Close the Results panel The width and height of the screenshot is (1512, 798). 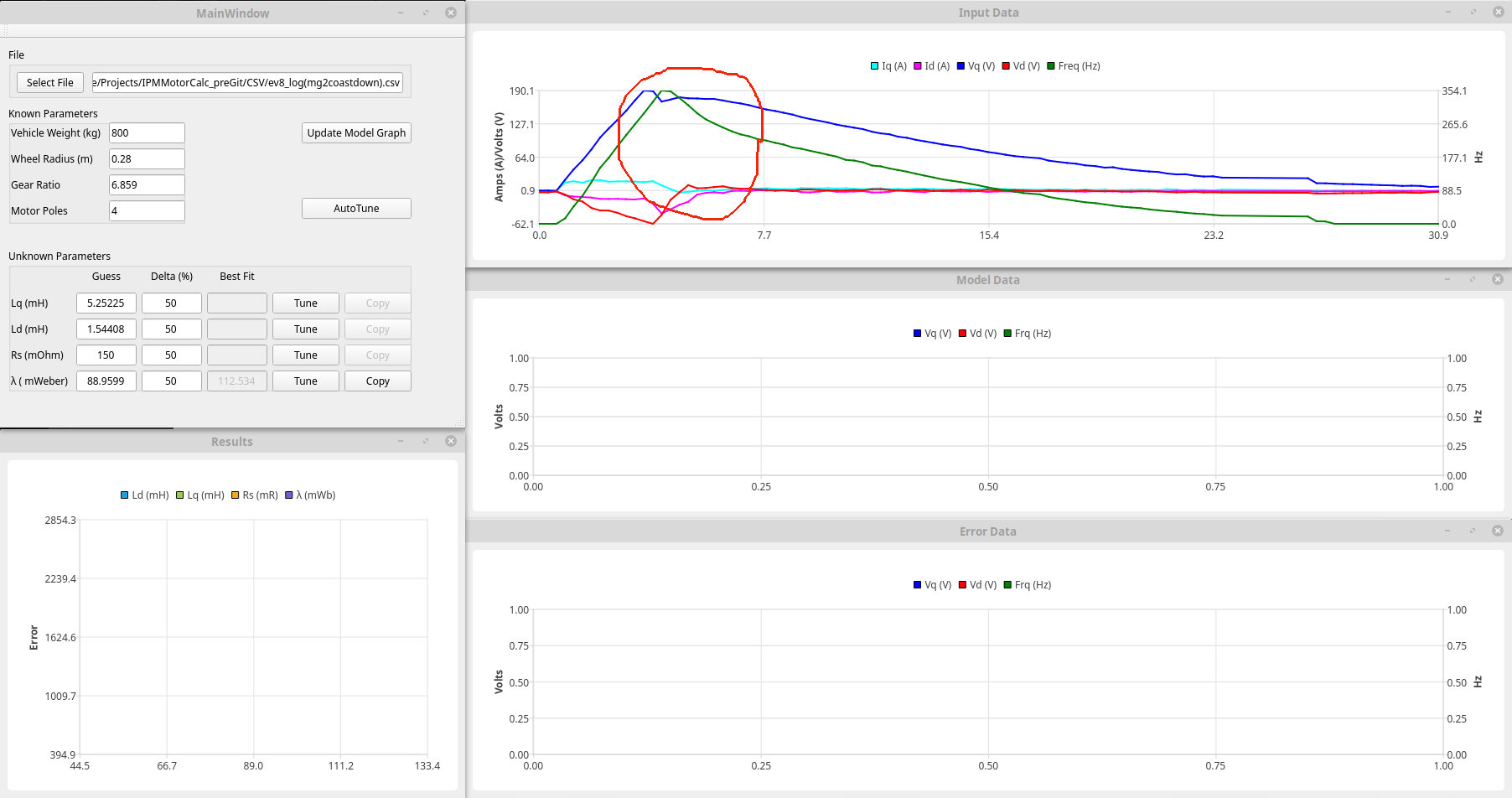[x=451, y=442]
